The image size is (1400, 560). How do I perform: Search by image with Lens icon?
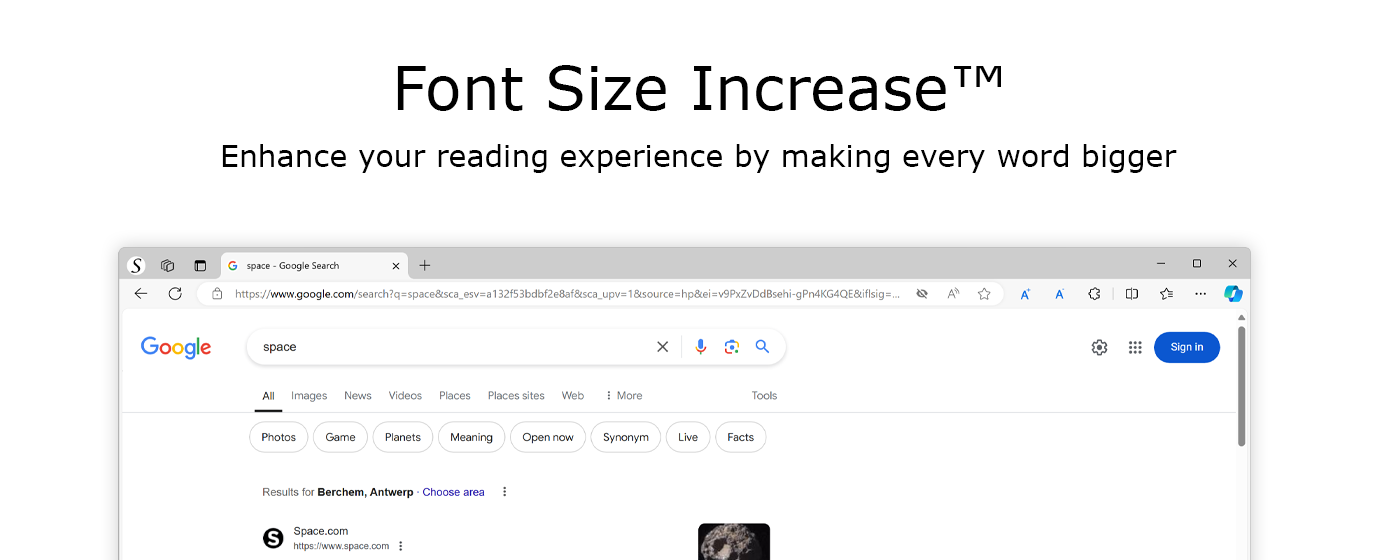(732, 347)
